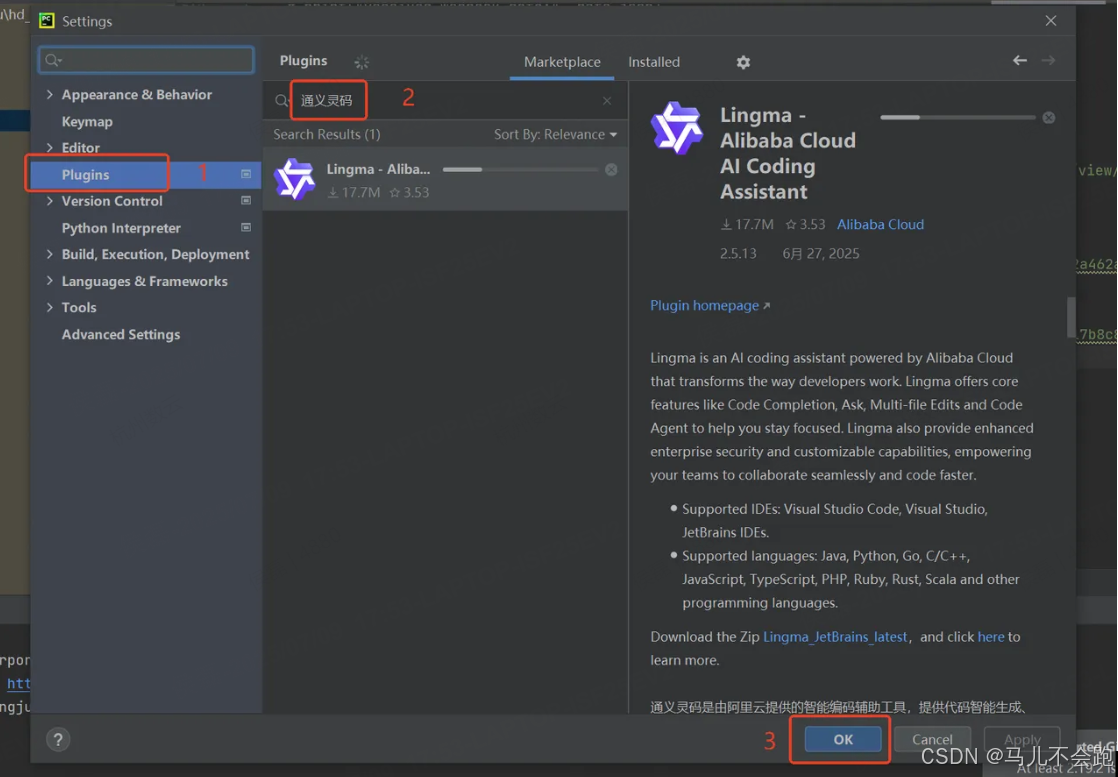Click the 17.7M downloads count in details

pos(747,225)
